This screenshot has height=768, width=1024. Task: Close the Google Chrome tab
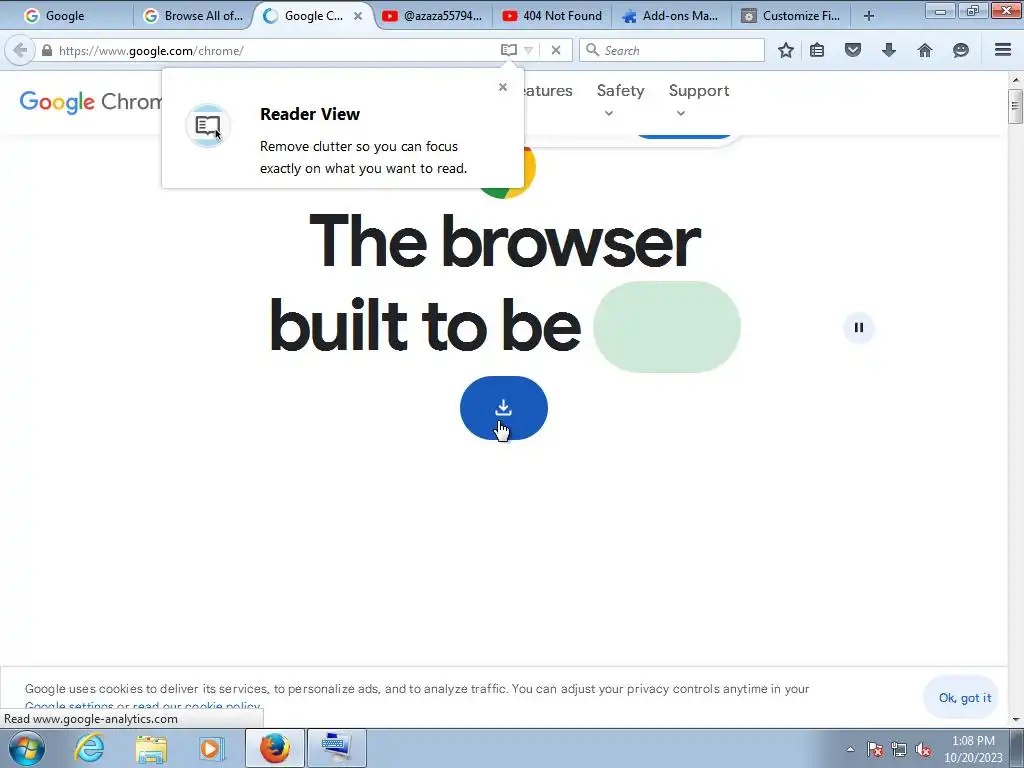click(x=358, y=16)
